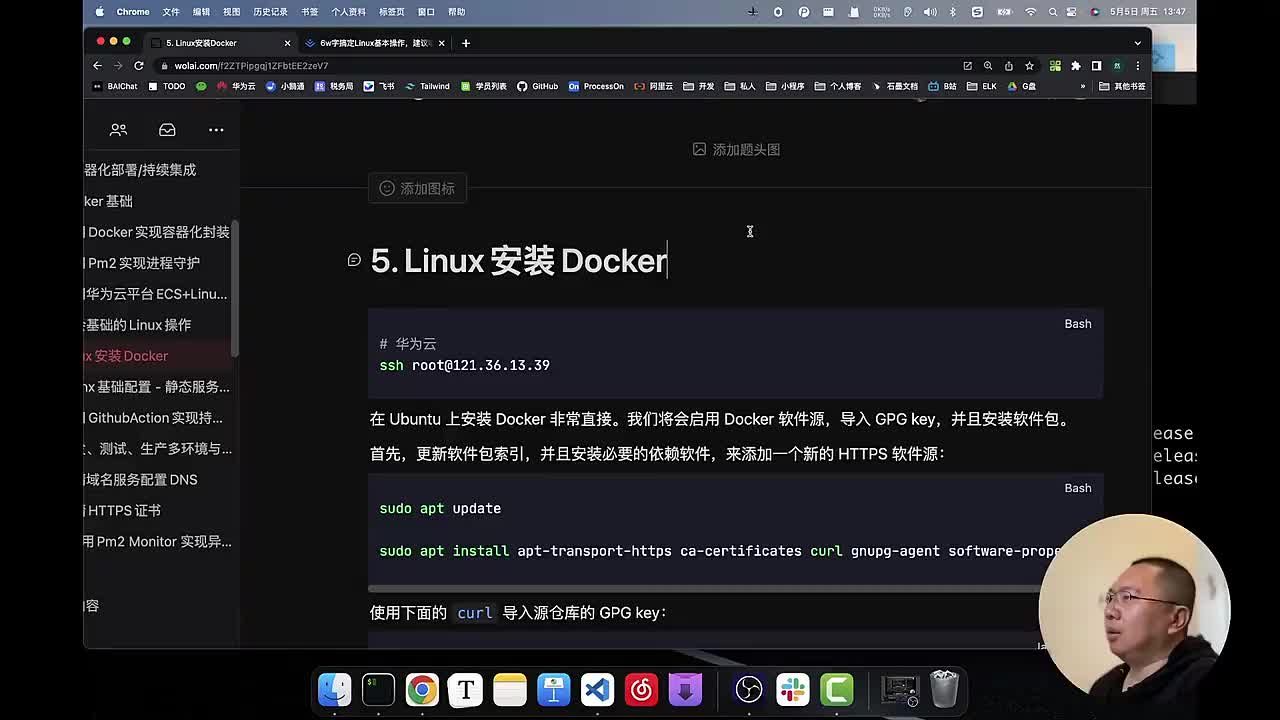
Task: Open the 华为云 bookmark
Action: point(235,86)
